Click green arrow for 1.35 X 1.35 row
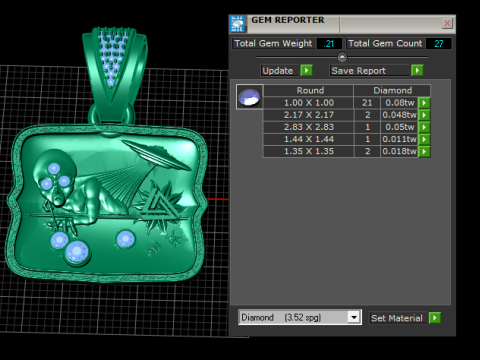Image resolution: width=480 pixels, height=360 pixels. click(x=424, y=151)
